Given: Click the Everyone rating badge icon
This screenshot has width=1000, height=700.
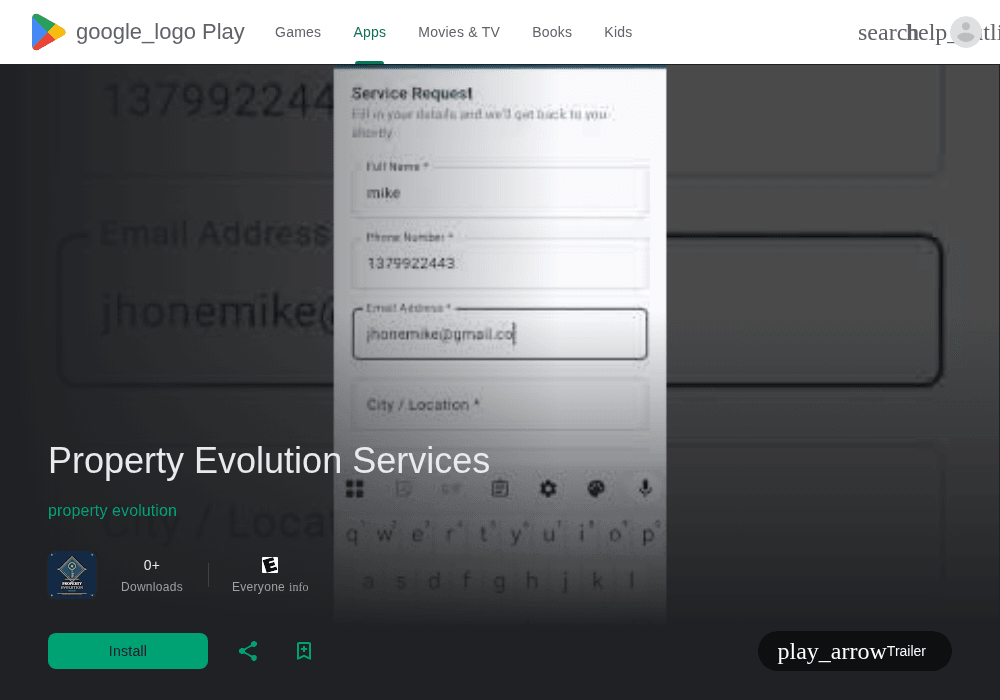Looking at the screenshot, I should tap(270, 565).
